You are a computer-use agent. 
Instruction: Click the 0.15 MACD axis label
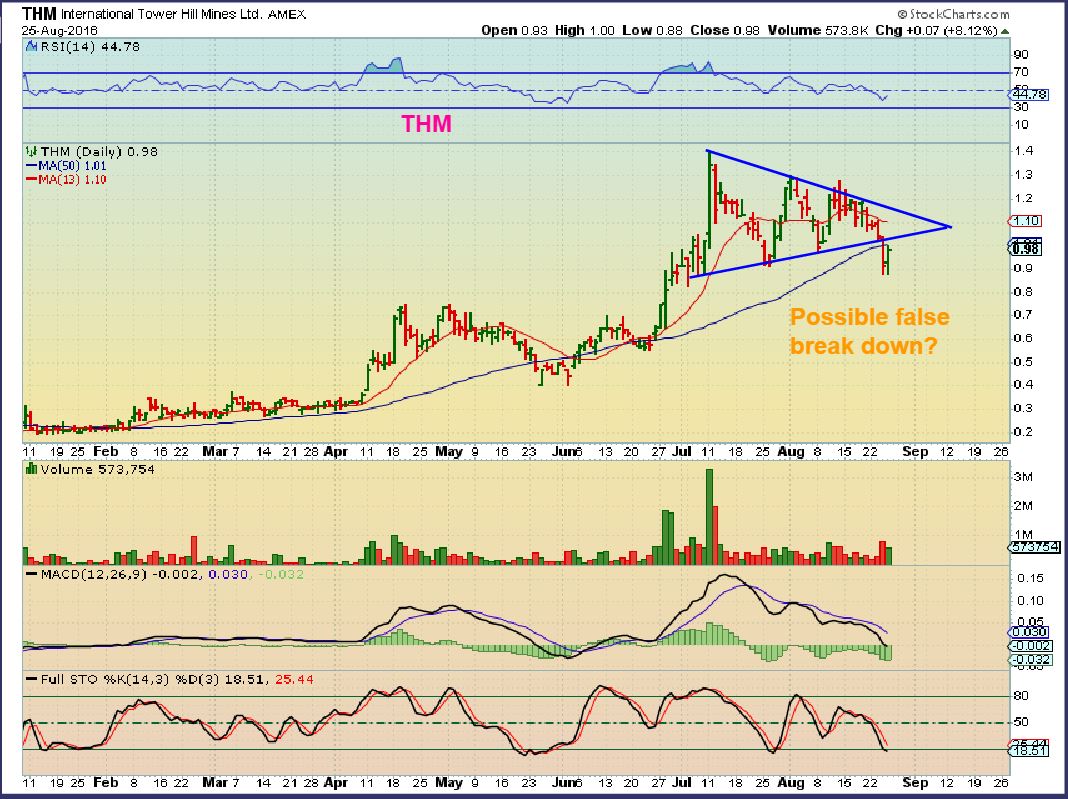click(1031, 578)
